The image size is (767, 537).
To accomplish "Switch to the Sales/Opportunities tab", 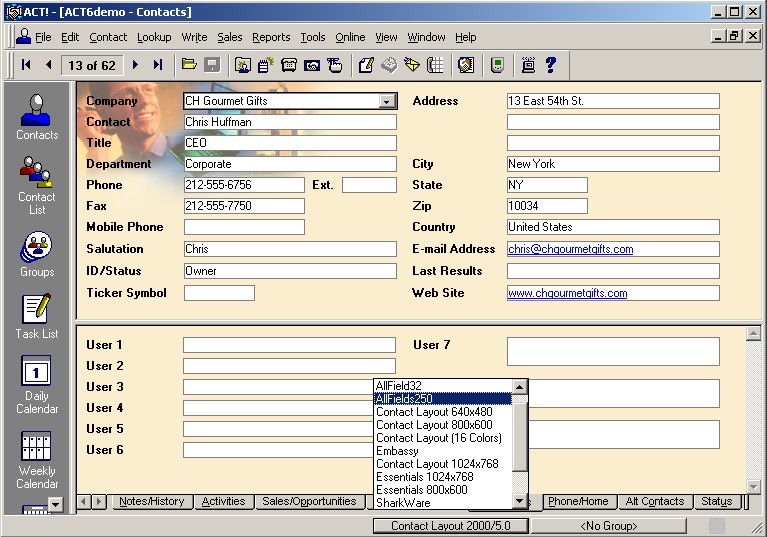I will tap(309, 501).
